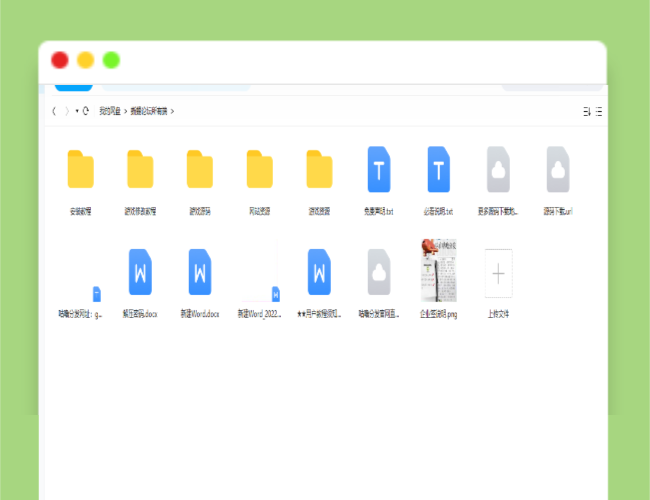Switch to list view icon
The height and width of the screenshot is (500, 650).
click(599, 112)
